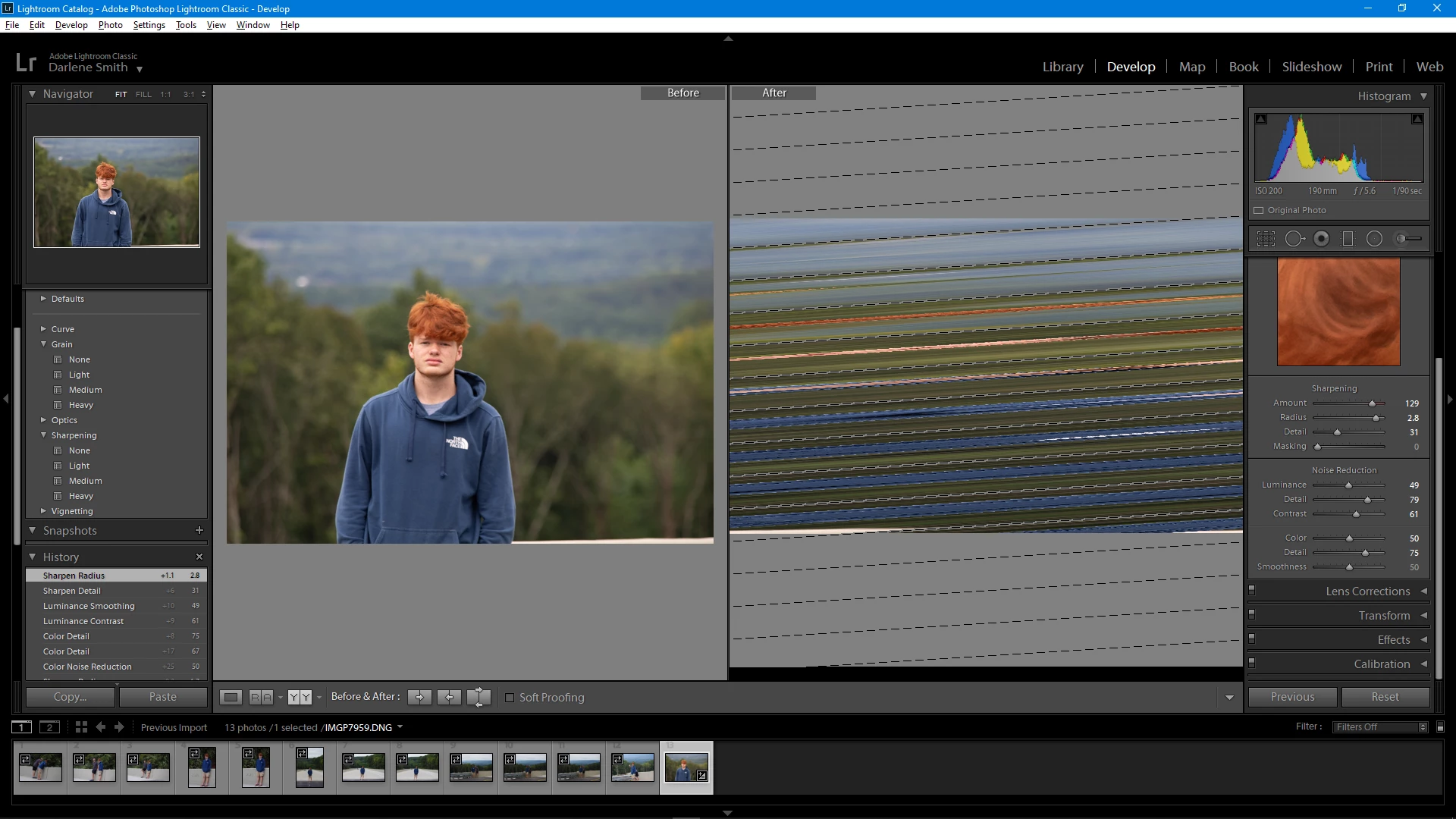Click the Reset button
The height and width of the screenshot is (819, 1456).
tap(1385, 697)
